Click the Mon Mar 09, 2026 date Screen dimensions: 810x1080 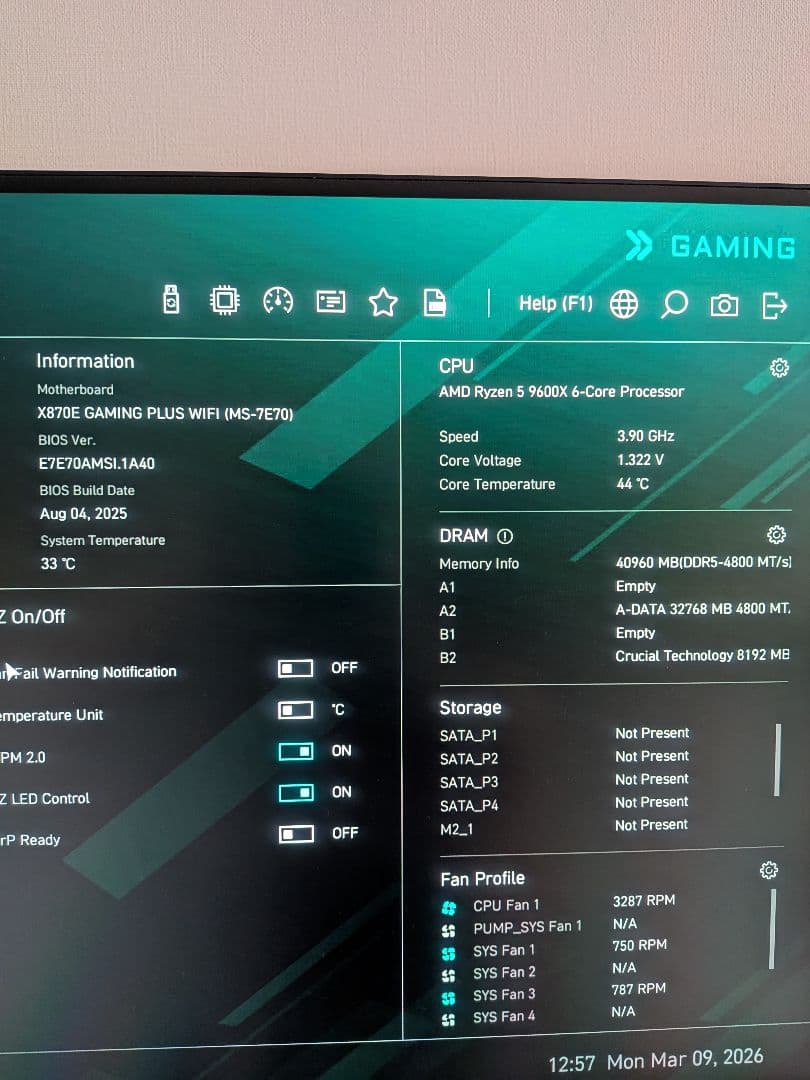click(x=685, y=1059)
